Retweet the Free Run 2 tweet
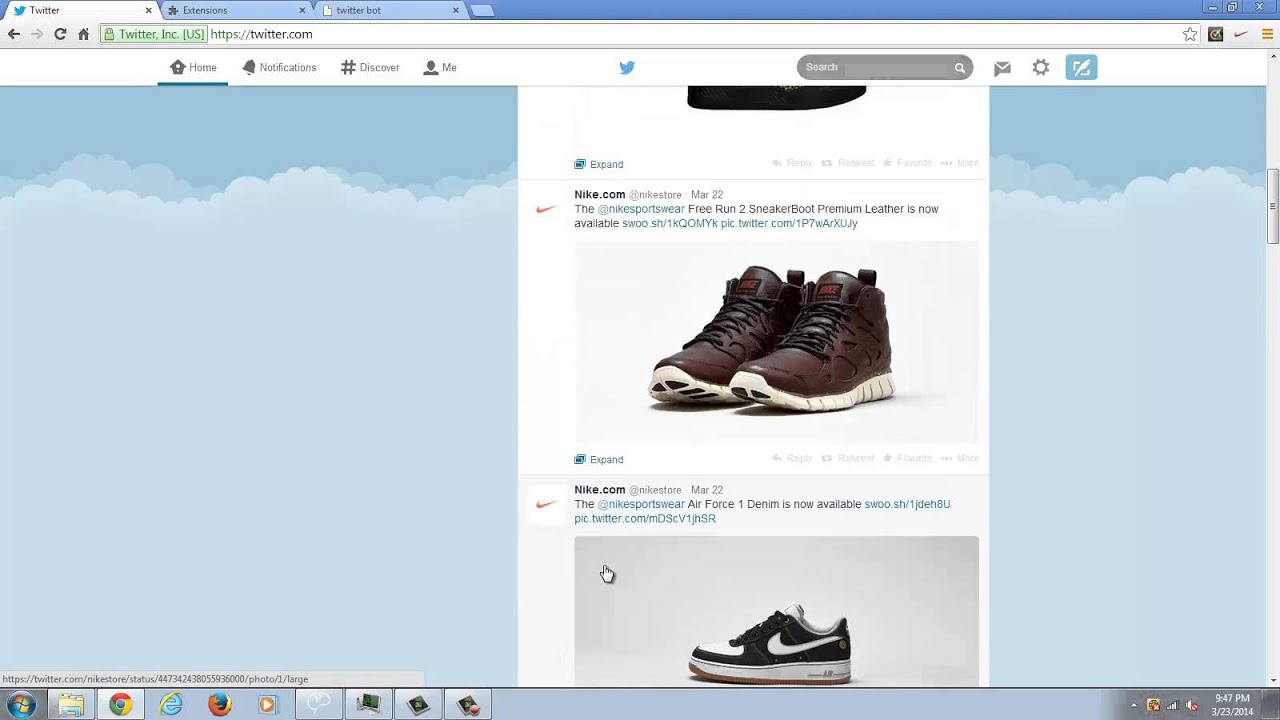This screenshot has height=720, width=1280. pos(848,459)
